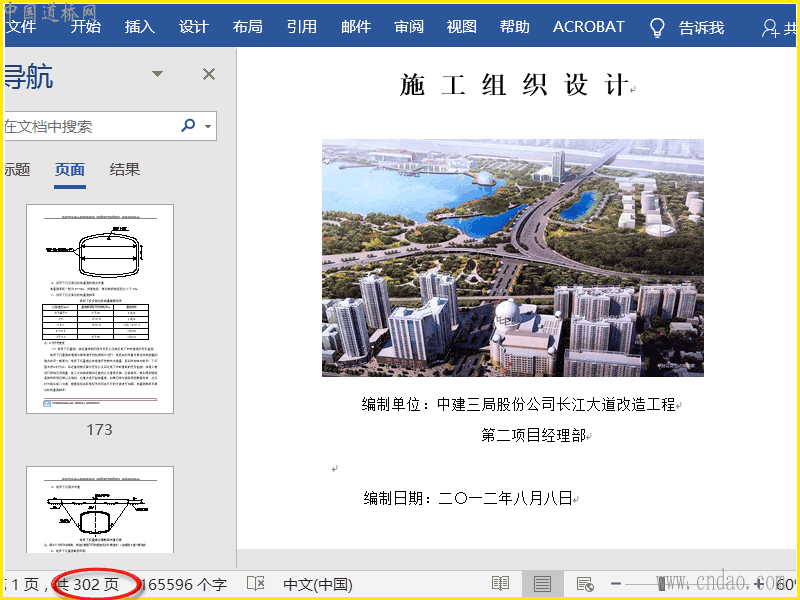Switch to the 标题 navigation tab
This screenshot has height=600, width=800.
click(x=17, y=169)
